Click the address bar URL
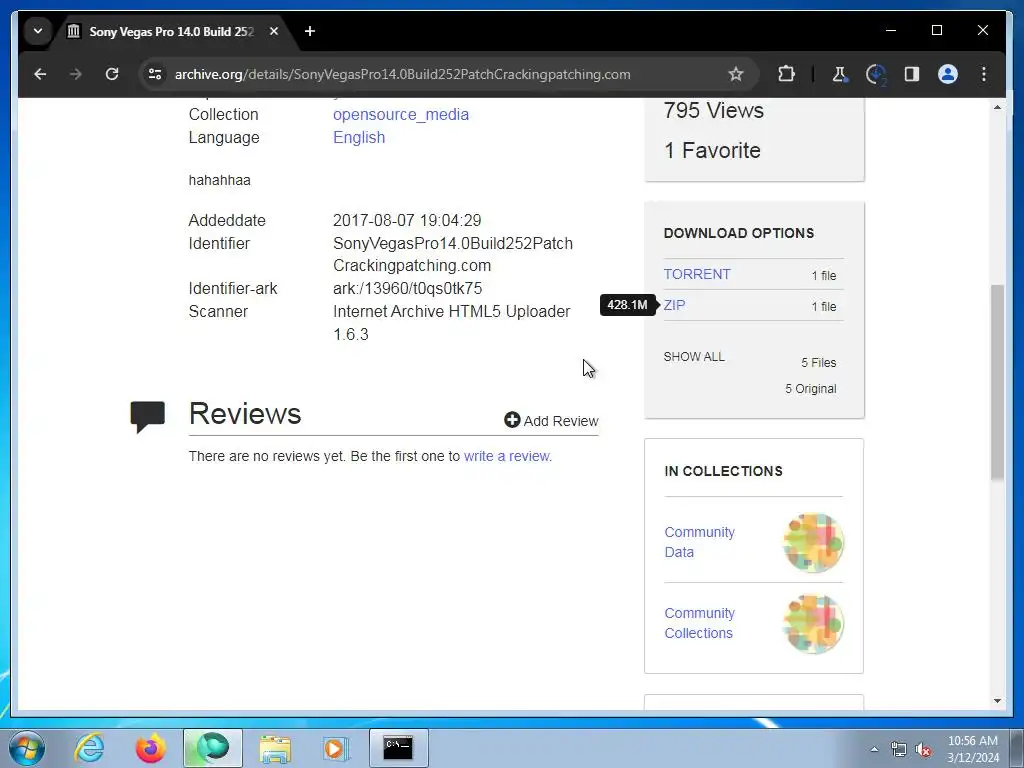This screenshot has width=1024, height=768. coord(402,74)
